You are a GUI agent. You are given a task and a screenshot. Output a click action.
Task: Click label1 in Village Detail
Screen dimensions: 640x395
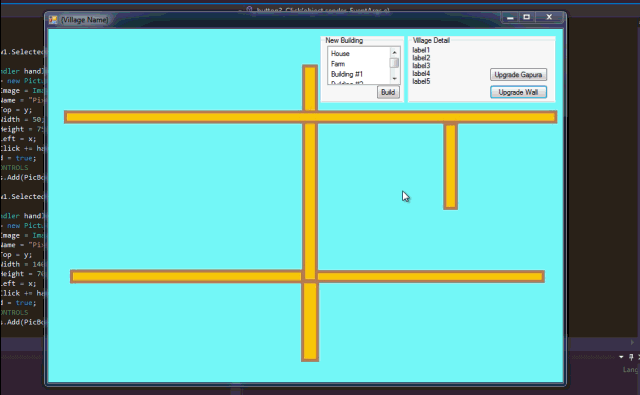coord(421,50)
